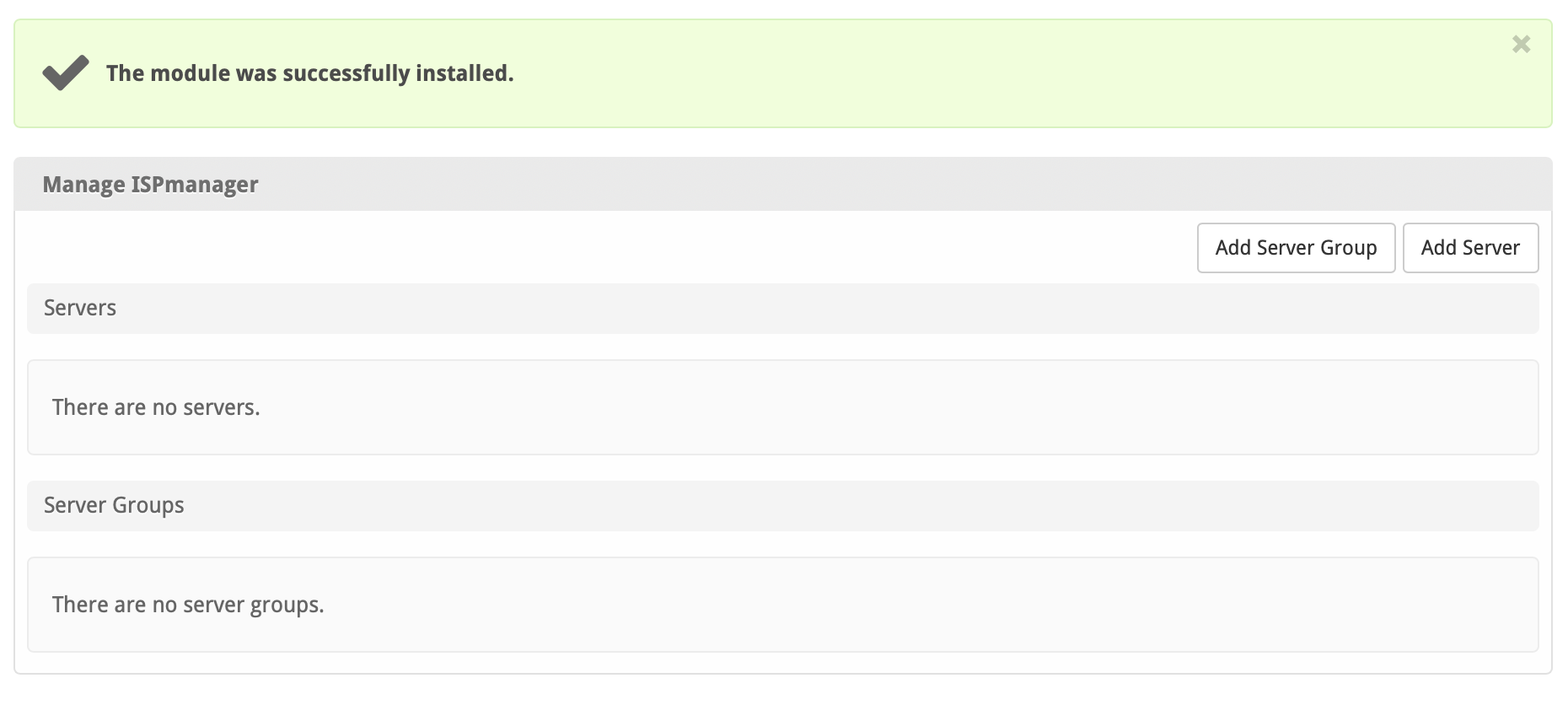Select the Servers section heading
This screenshot has width=1568, height=705.
click(80, 309)
